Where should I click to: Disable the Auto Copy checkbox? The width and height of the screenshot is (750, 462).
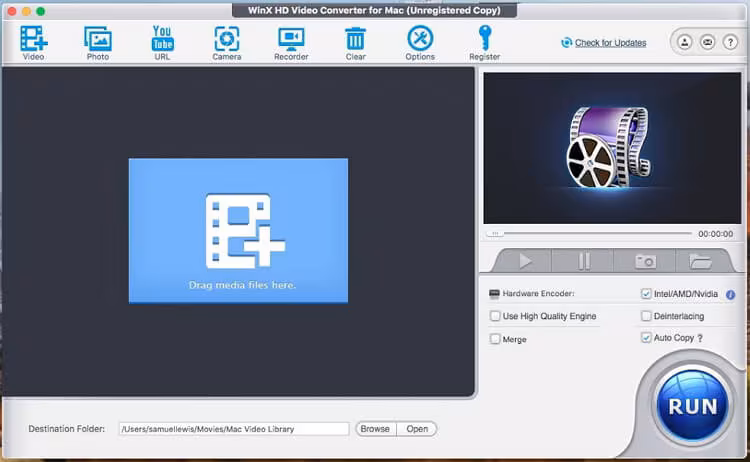pyautogui.click(x=646, y=338)
